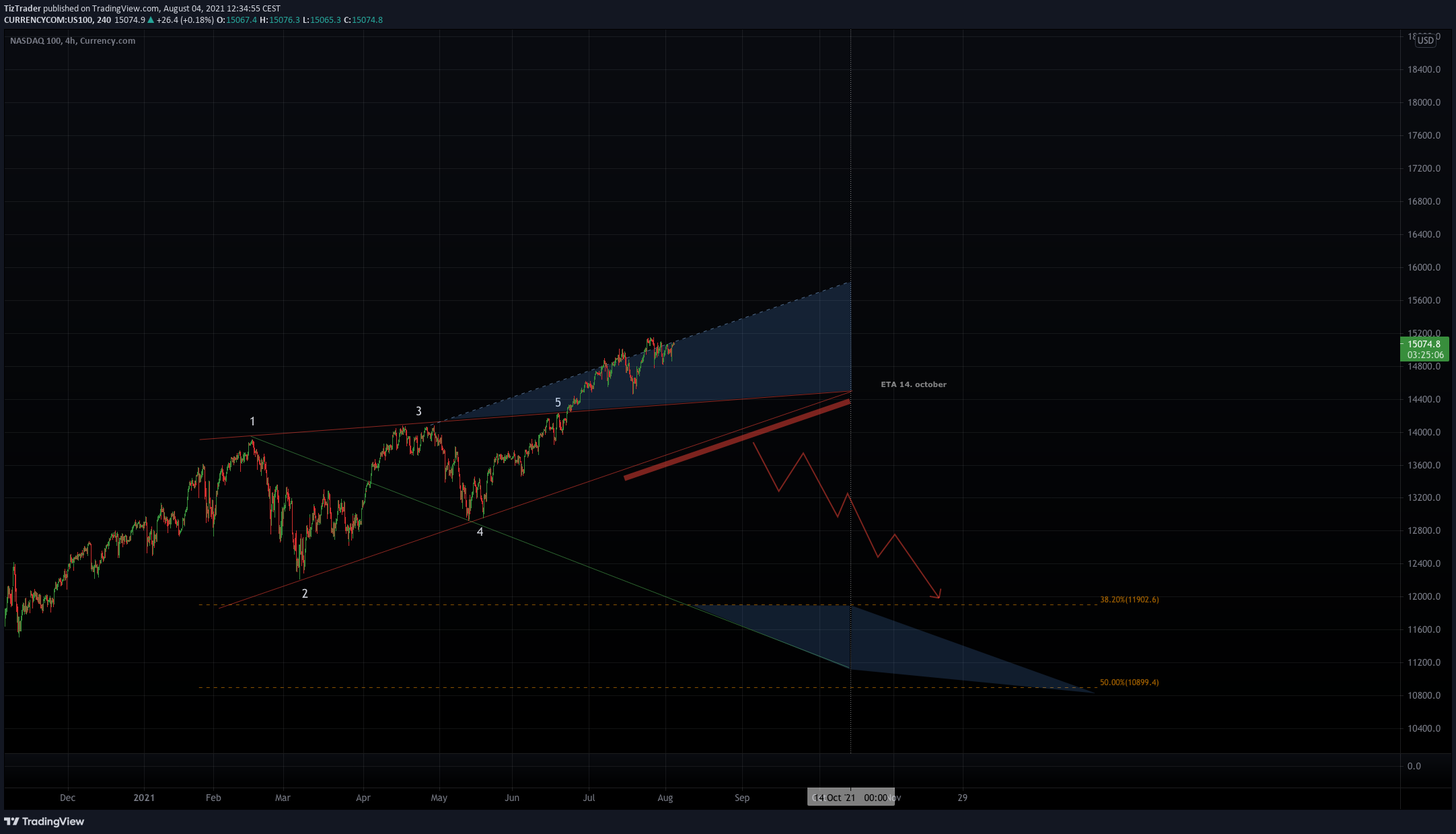Click the Mar label on time axis
This screenshot has width=1456, height=834.
coord(283,798)
